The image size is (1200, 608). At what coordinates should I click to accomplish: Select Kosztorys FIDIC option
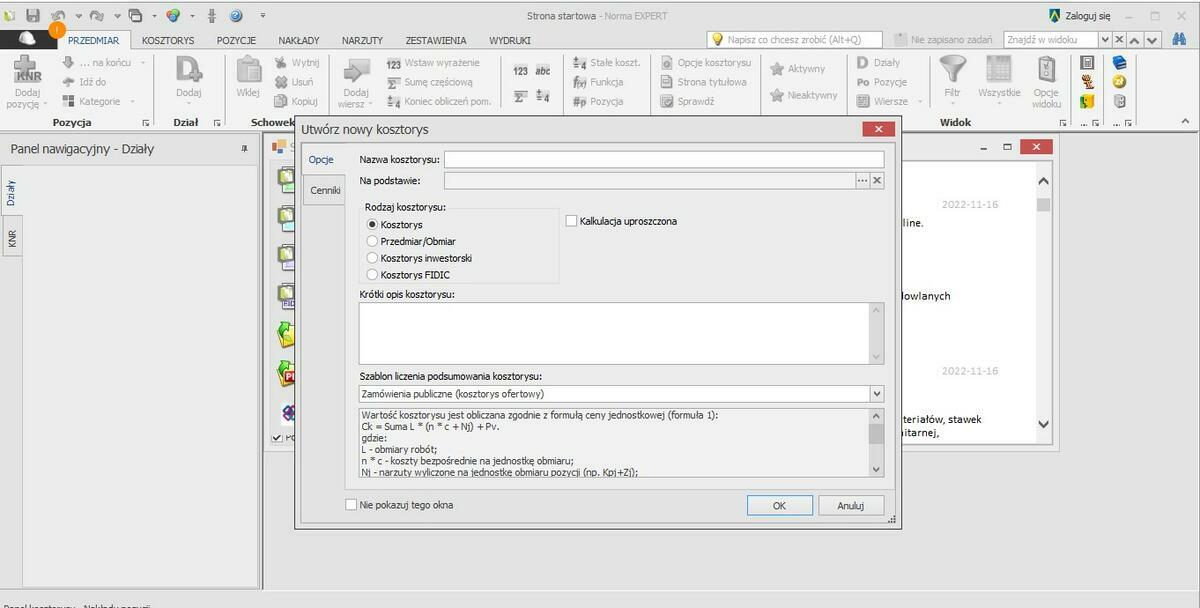pyautogui.click(x=373, y=274)
